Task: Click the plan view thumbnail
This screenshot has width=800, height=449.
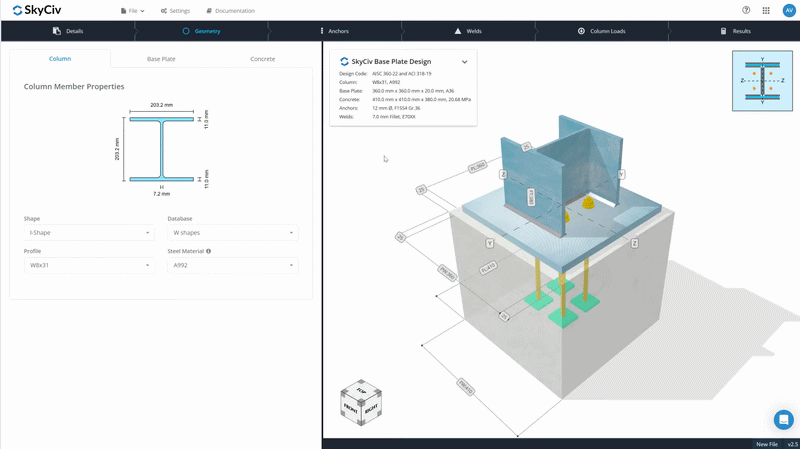Action: (762, 81)
